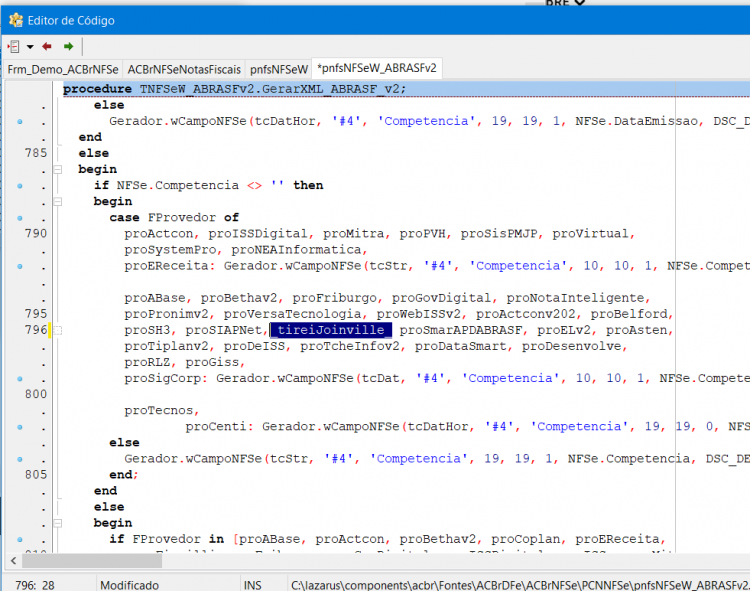Collapse the begin block below line 785
Image resolution: width=750 pixels, height=591 pixels.
click(x=58, y=169)
